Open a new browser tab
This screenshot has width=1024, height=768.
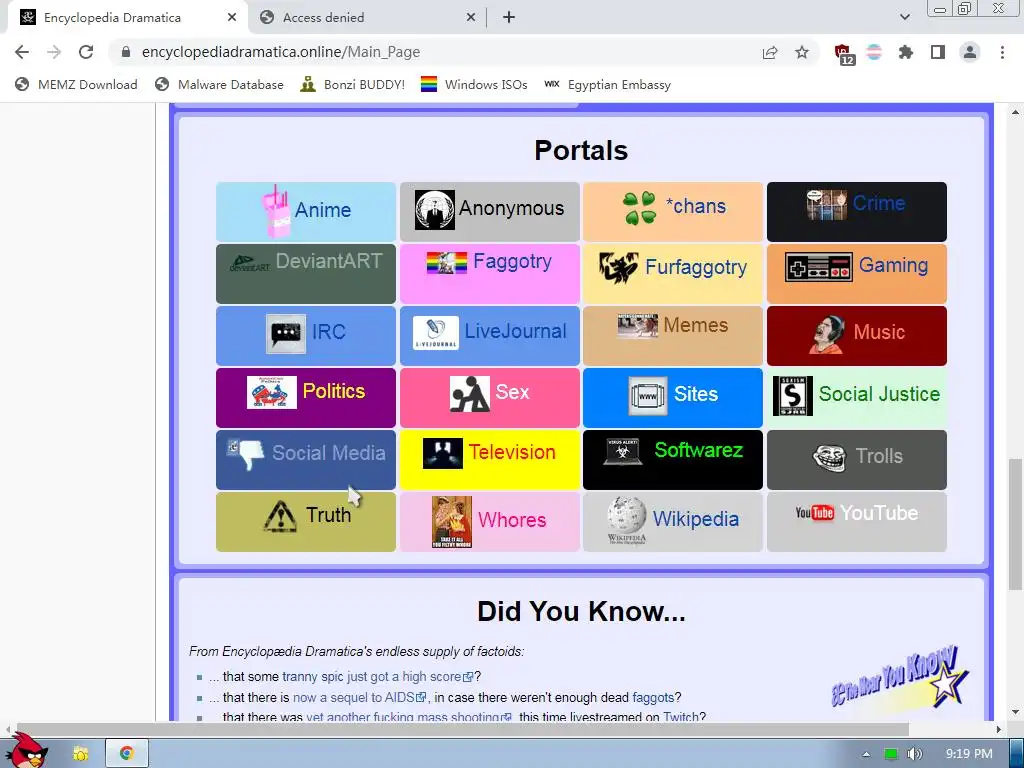[x=509, y=18]
